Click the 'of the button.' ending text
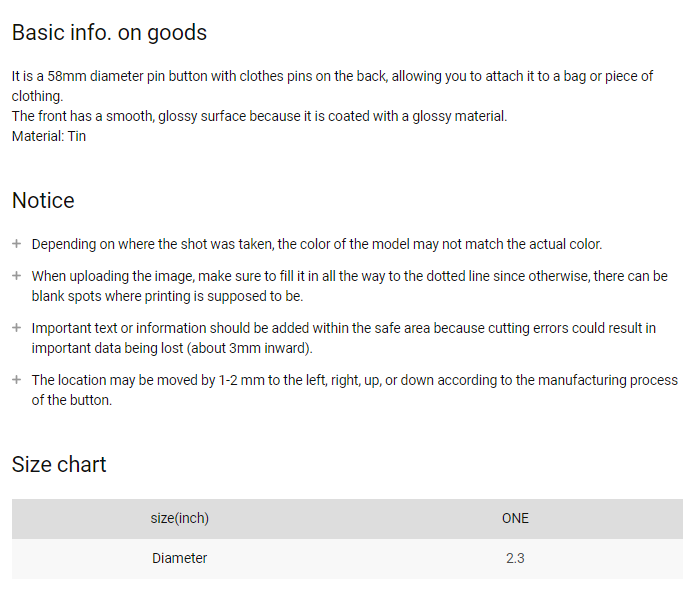Image resolution: width=700 pixels, height=593 pixels. 71,400
